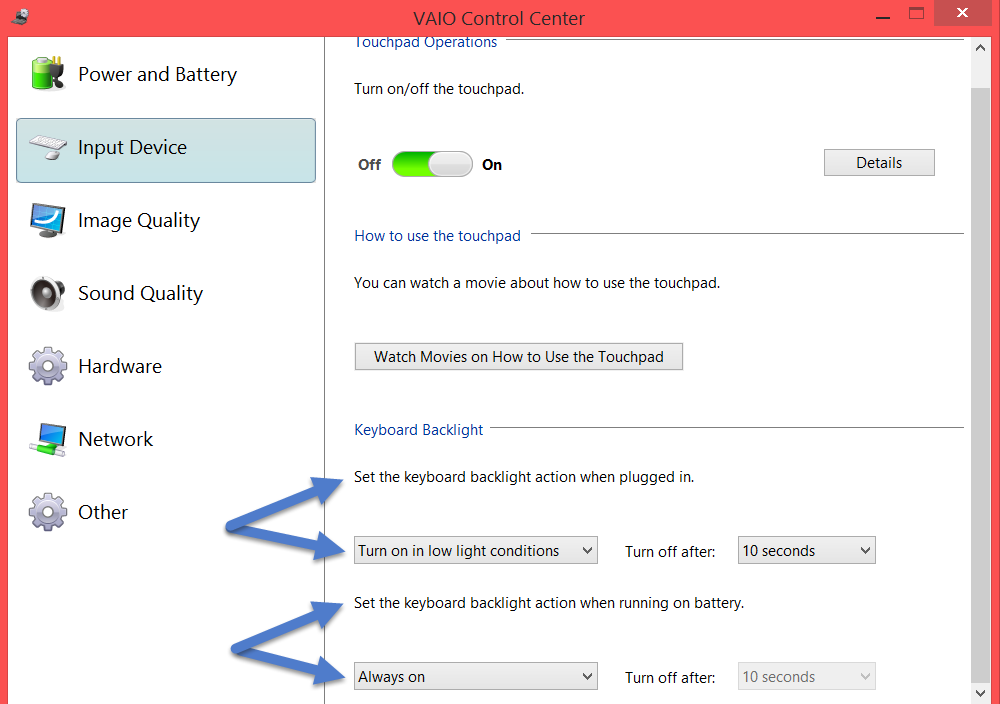Open touchpad Details
This screenshot has width=1000, height=704.
879,163
